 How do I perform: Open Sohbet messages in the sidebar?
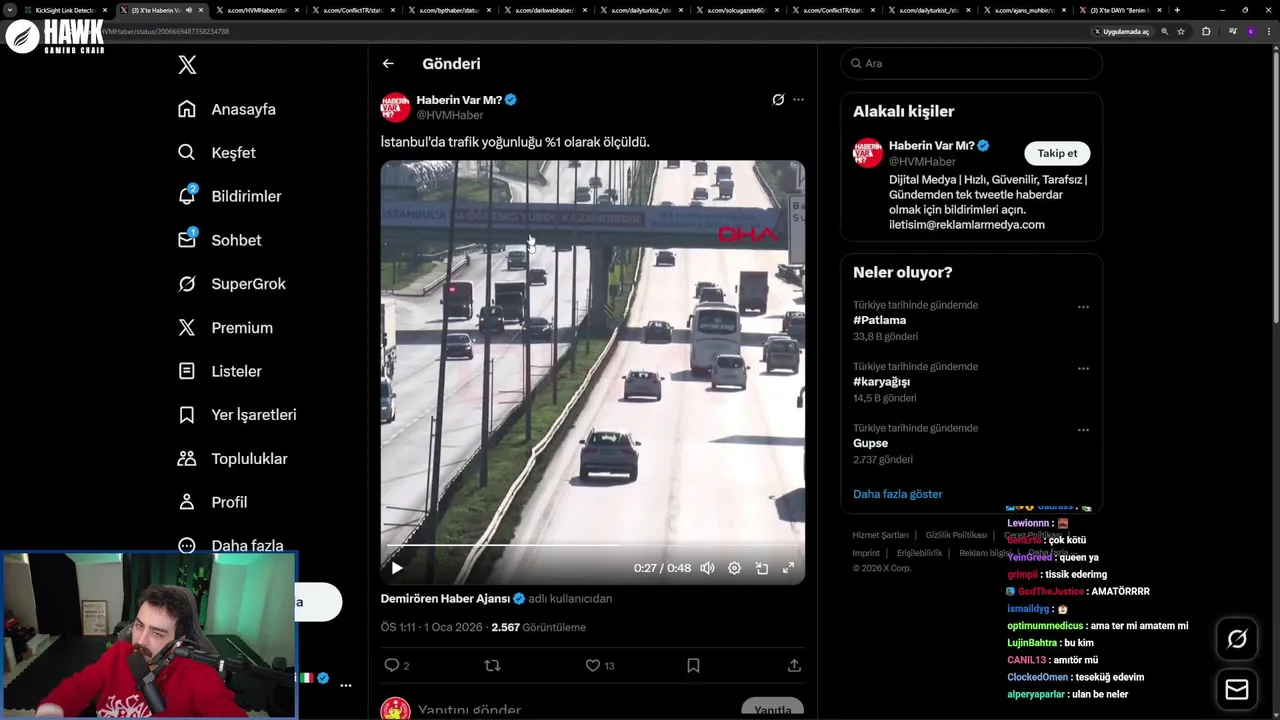coord(219,240)
